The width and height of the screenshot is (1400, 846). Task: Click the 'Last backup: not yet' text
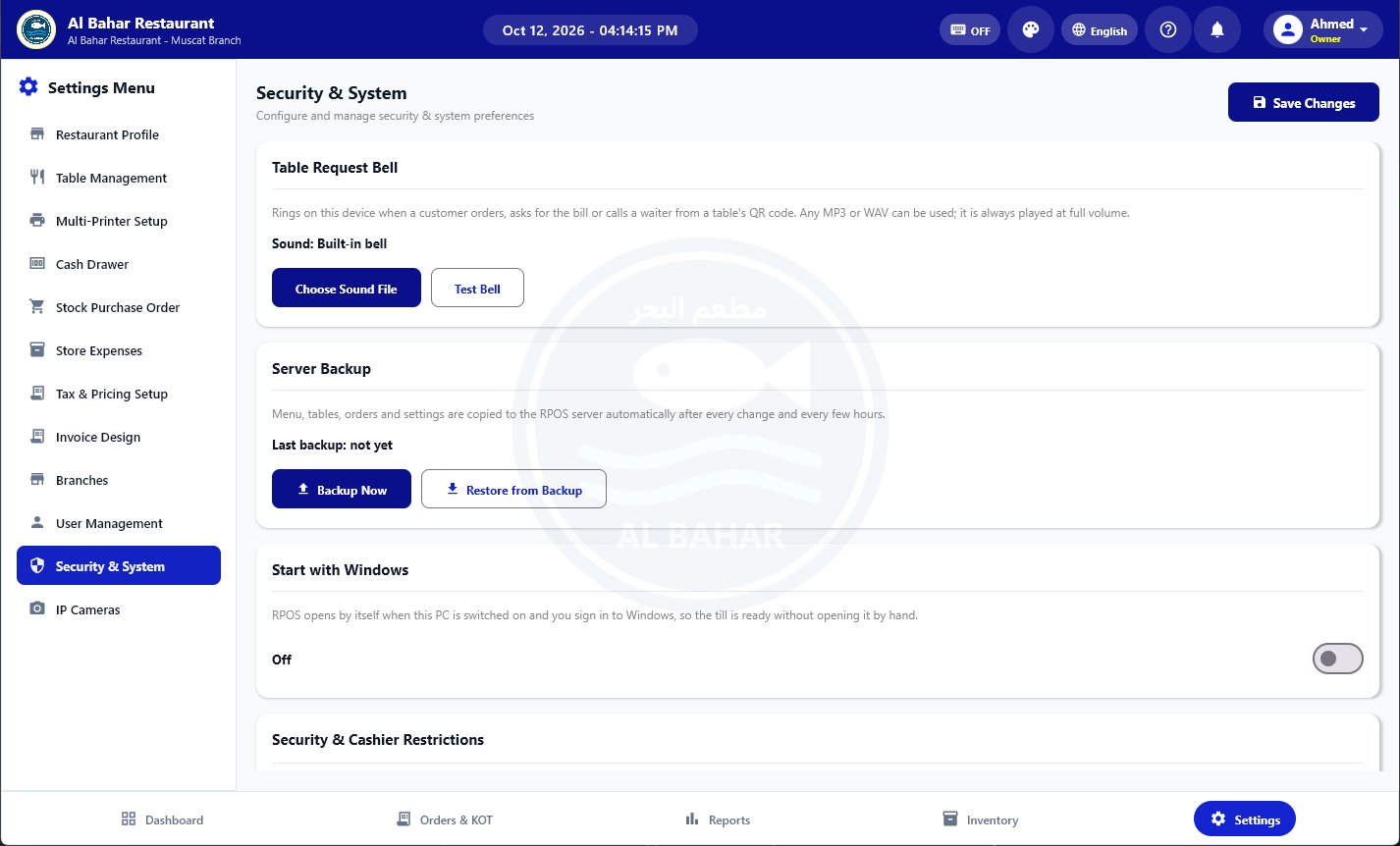332,445
